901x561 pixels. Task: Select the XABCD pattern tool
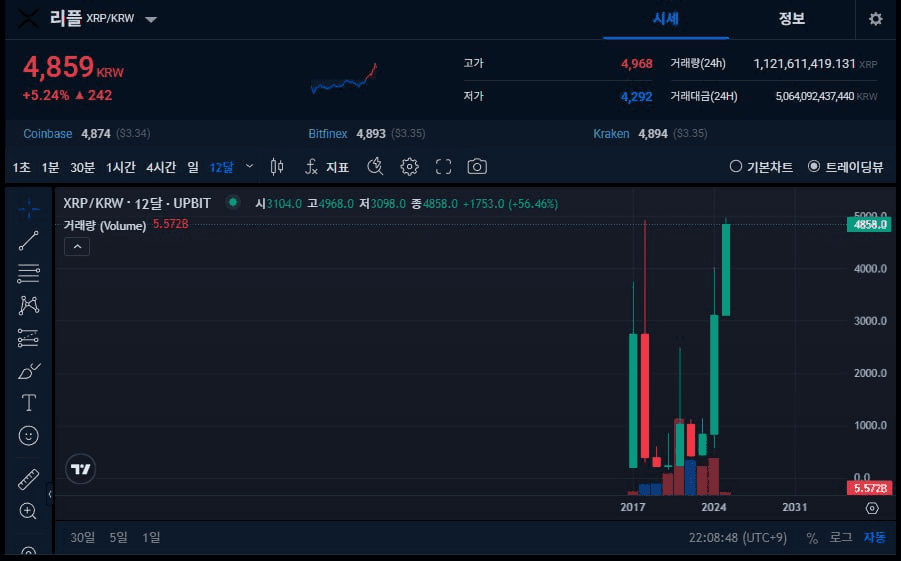point(29,305)
